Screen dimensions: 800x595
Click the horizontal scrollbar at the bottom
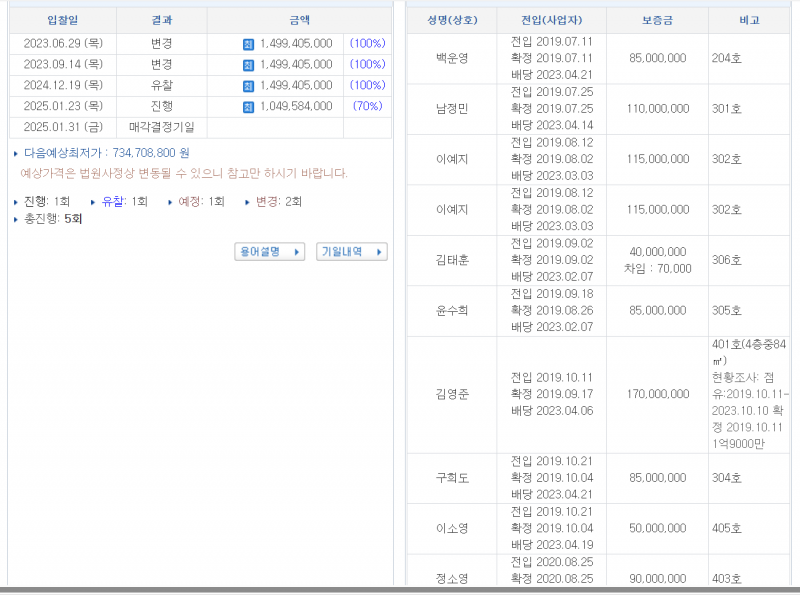point(400,590)
